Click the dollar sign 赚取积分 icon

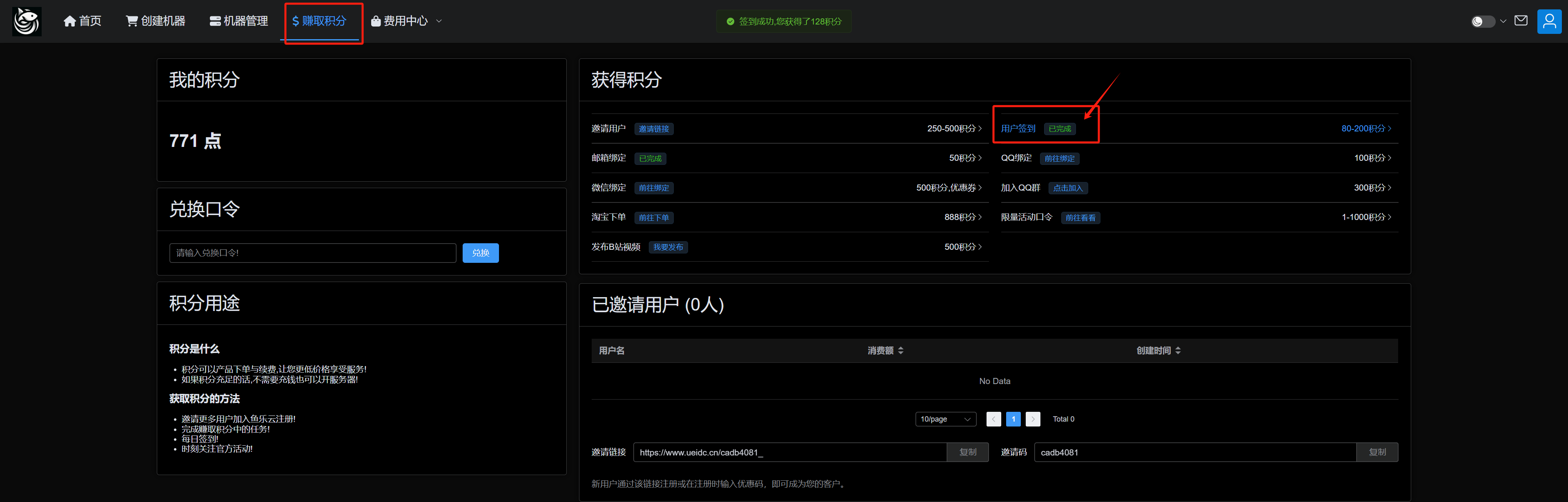pos(296,21)
